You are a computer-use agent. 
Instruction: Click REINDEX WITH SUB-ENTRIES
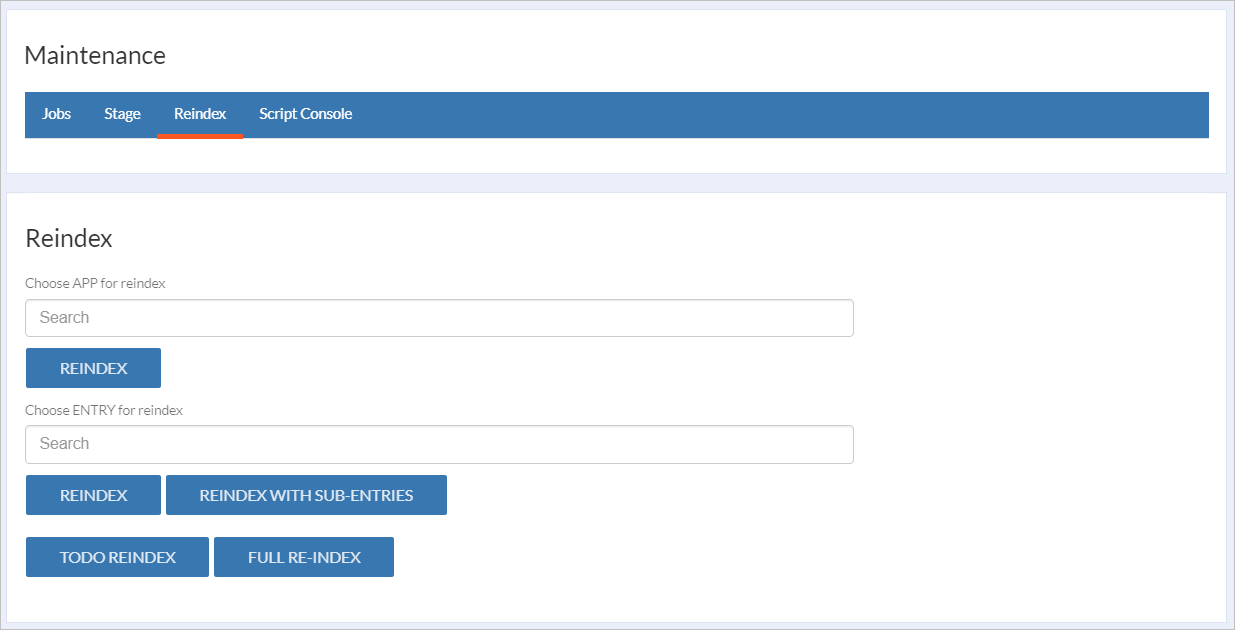tap(306, 494)
